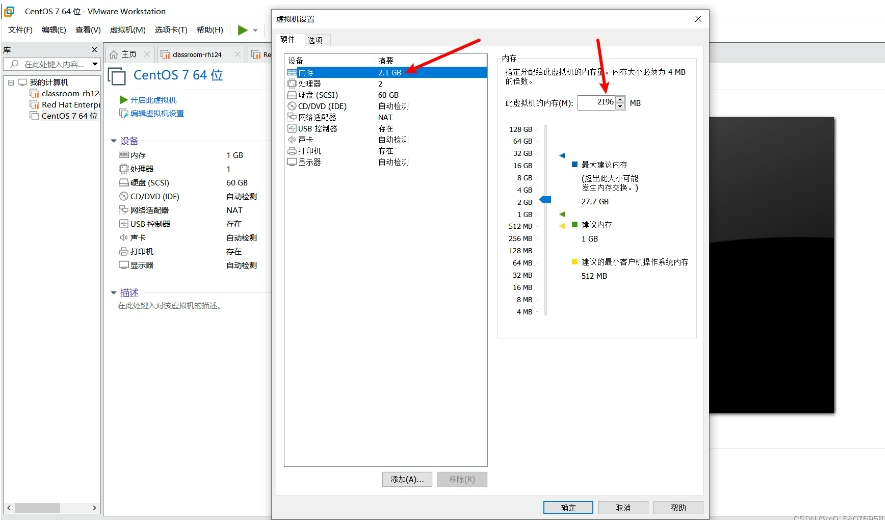
Task: Click yellow minimum guest memory marker triangle
Action: (562, 226)
